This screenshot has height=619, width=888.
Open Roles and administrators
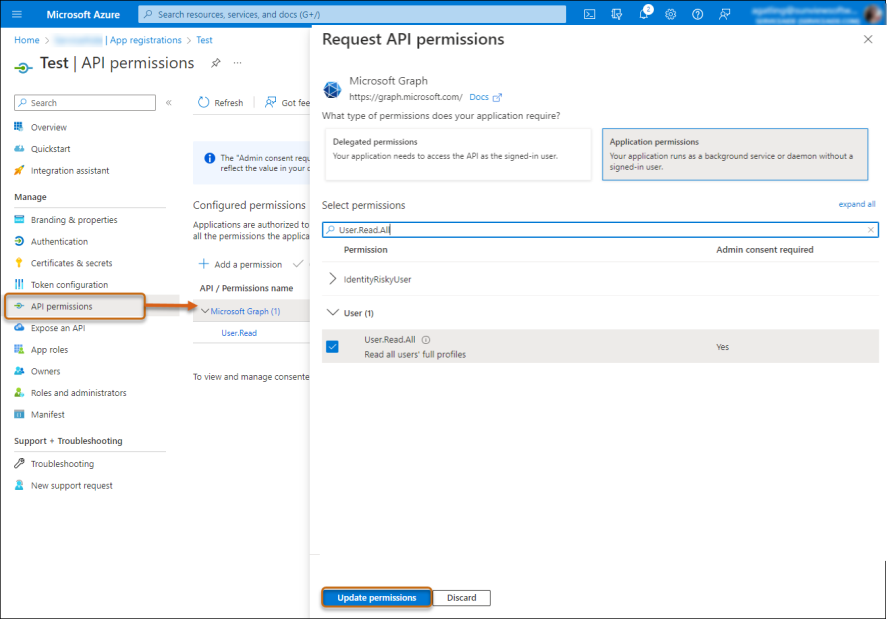(78, 392)
